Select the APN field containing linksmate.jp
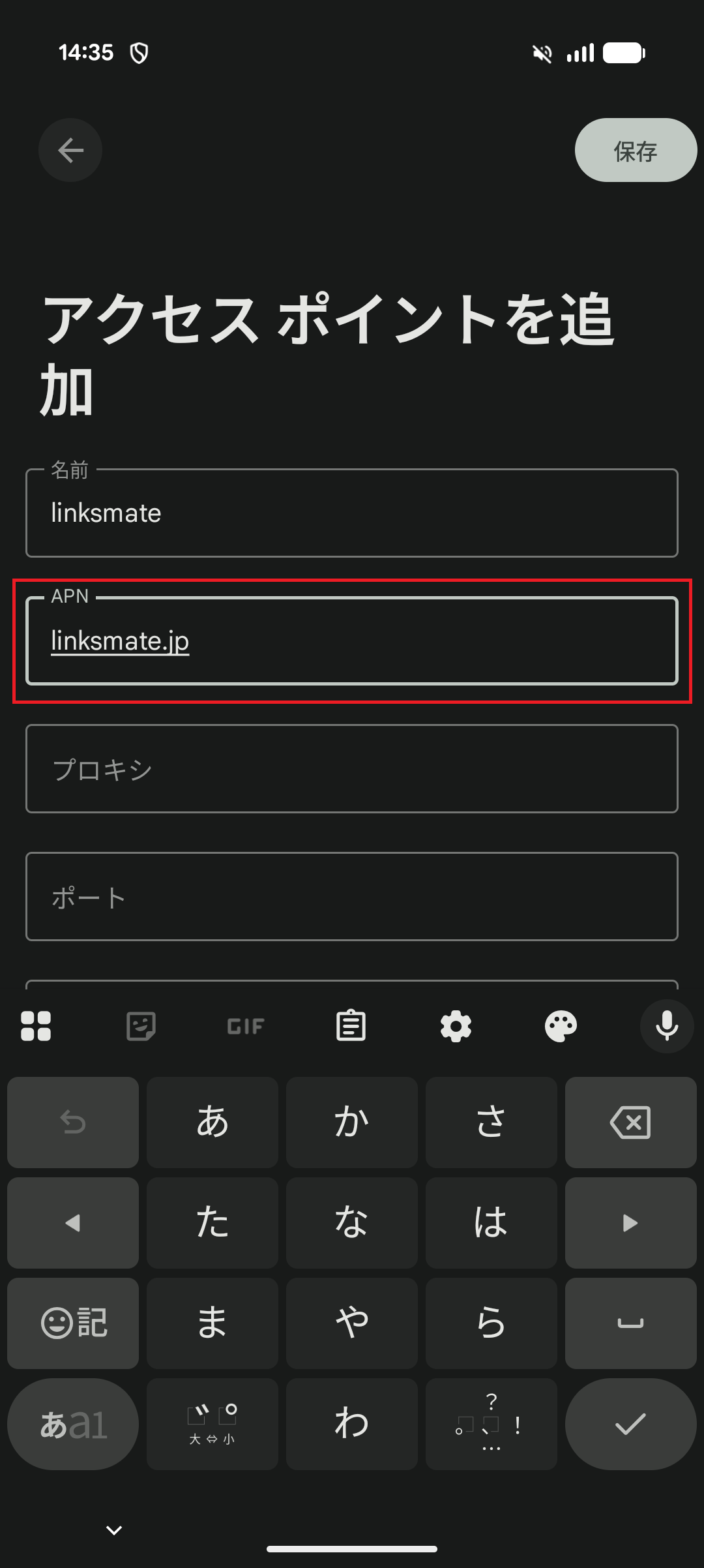Screen dimensions: 704x1568 tap(352, 641)
